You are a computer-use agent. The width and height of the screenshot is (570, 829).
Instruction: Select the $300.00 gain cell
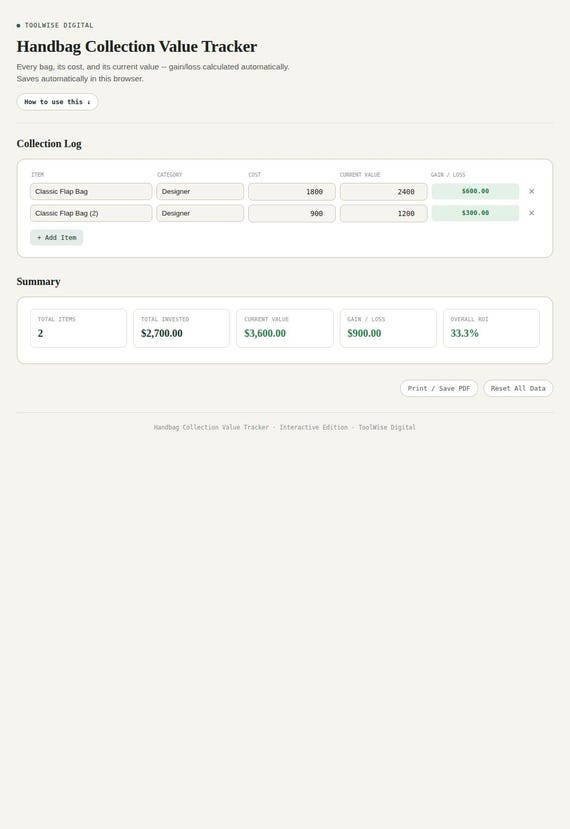475,213
